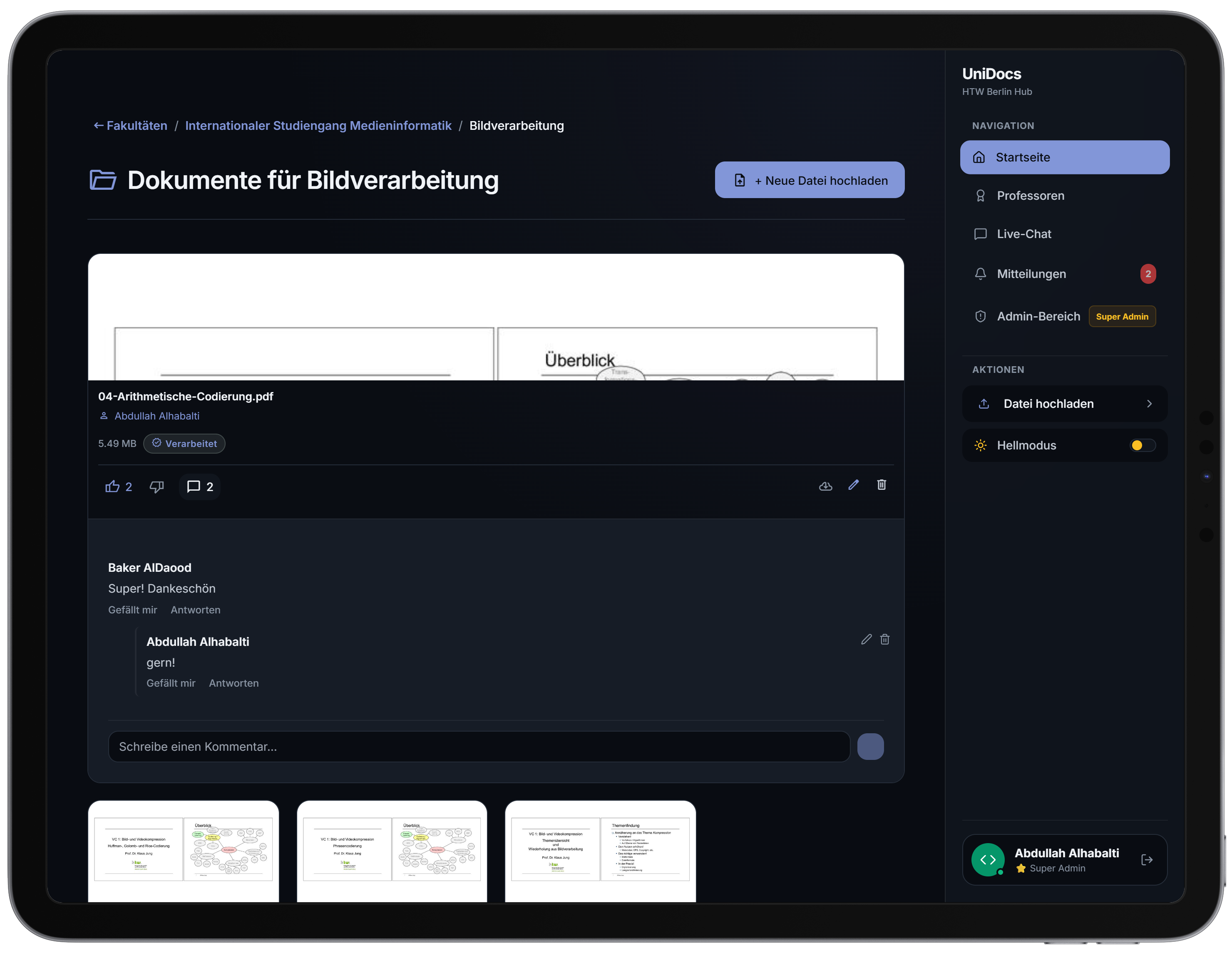Click the large Überblick document preview
1232x953 pixels.
tap(496, 317)
